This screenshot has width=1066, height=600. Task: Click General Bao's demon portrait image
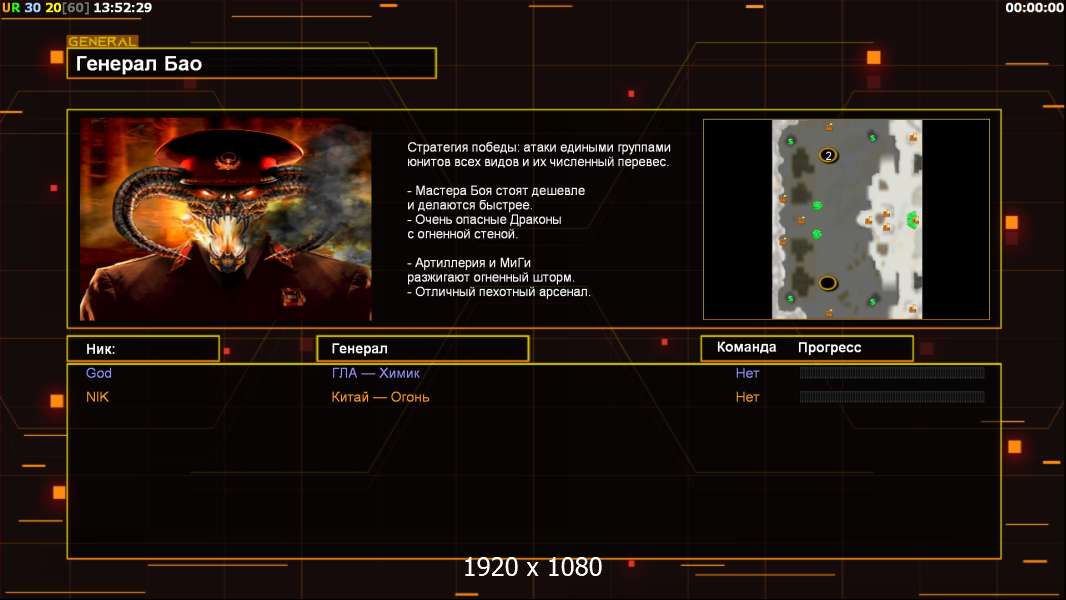coord(226,219)
